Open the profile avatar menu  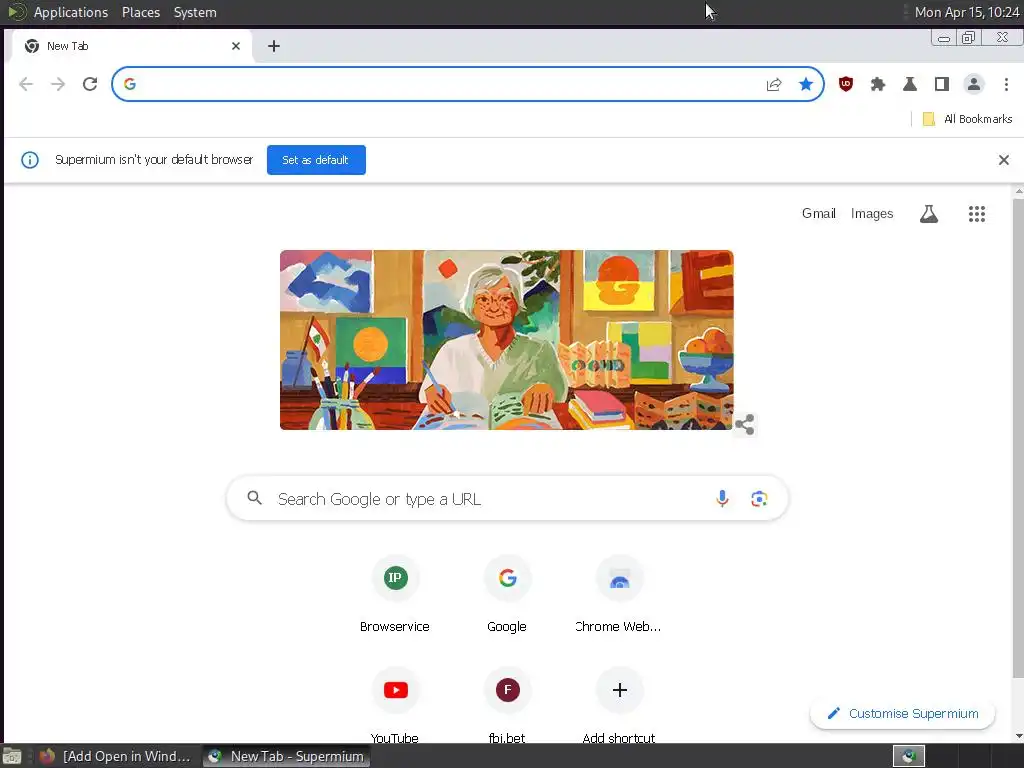coord(974,84)
